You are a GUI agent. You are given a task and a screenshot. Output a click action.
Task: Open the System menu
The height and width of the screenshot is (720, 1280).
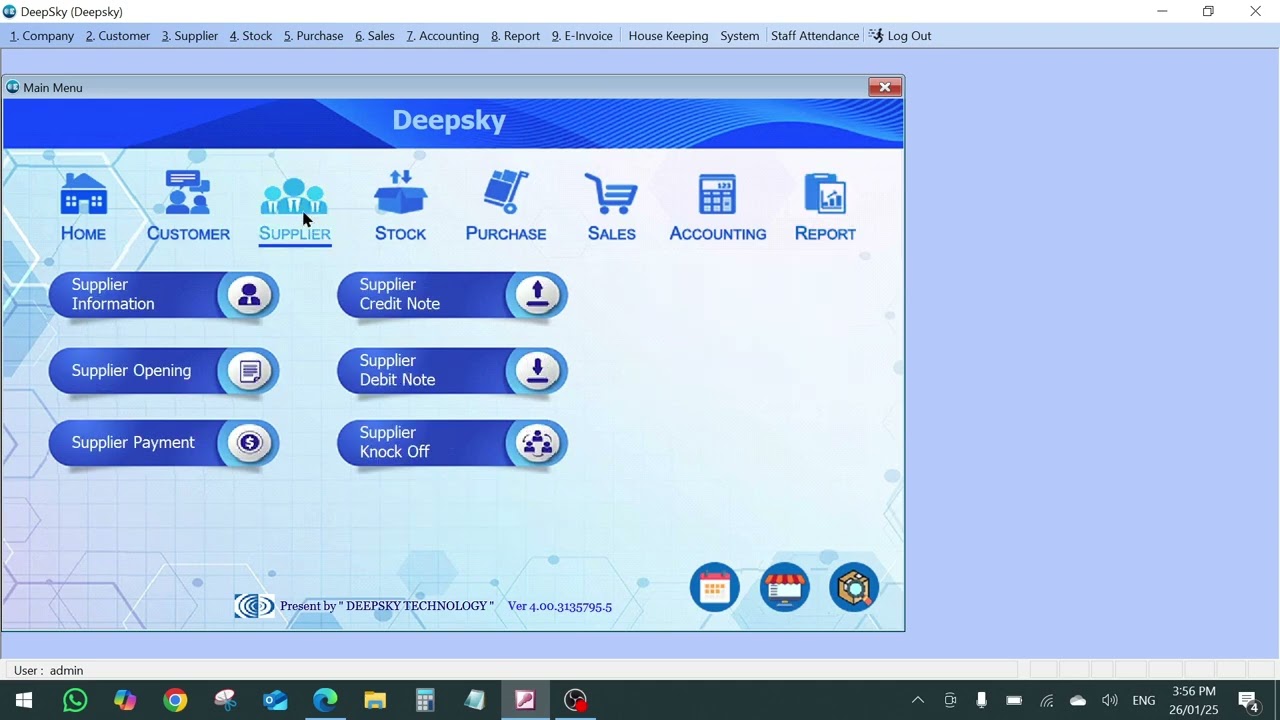coord(739,36)
